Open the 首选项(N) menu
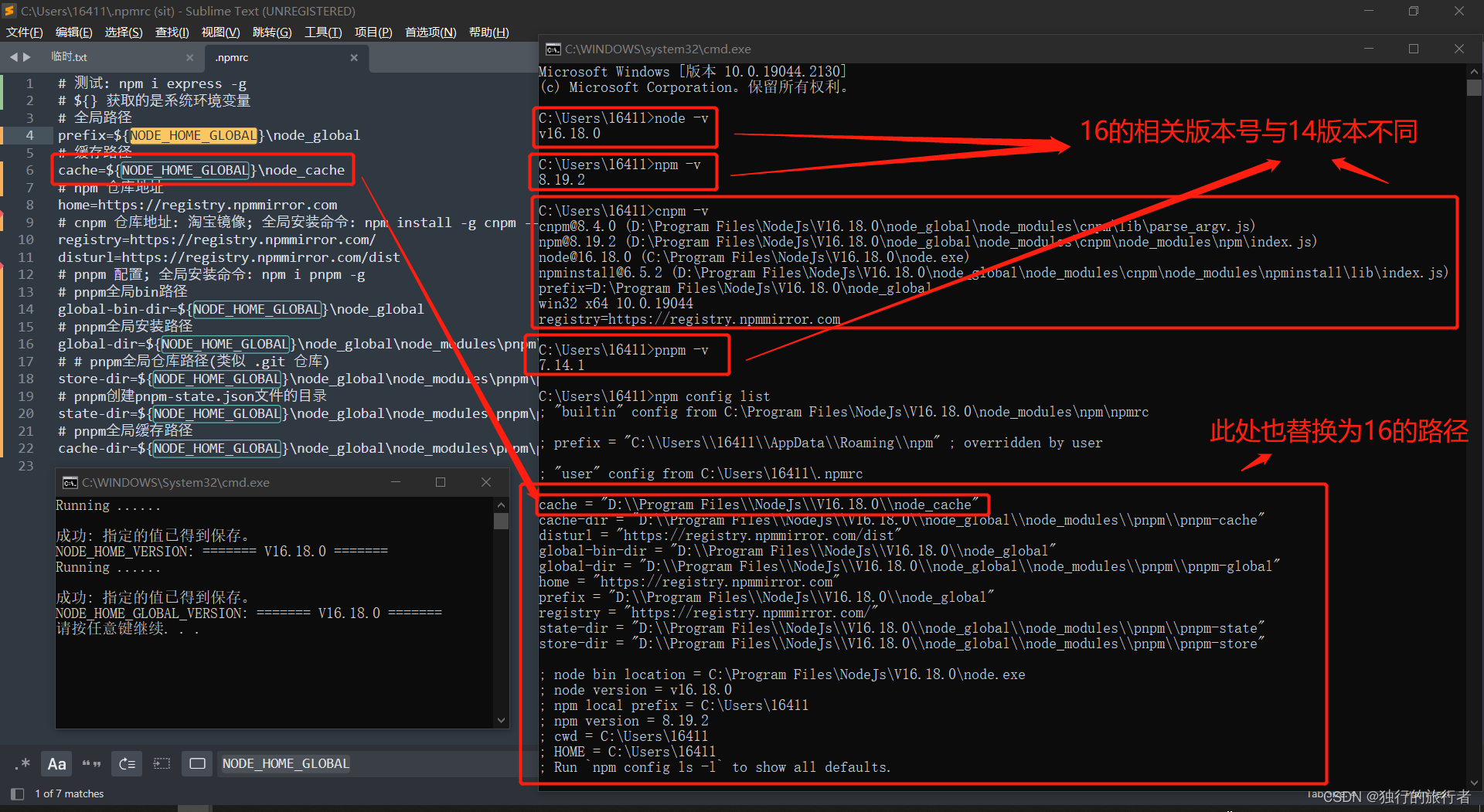Screen dimensions: 1484x812 click(431, 32)
